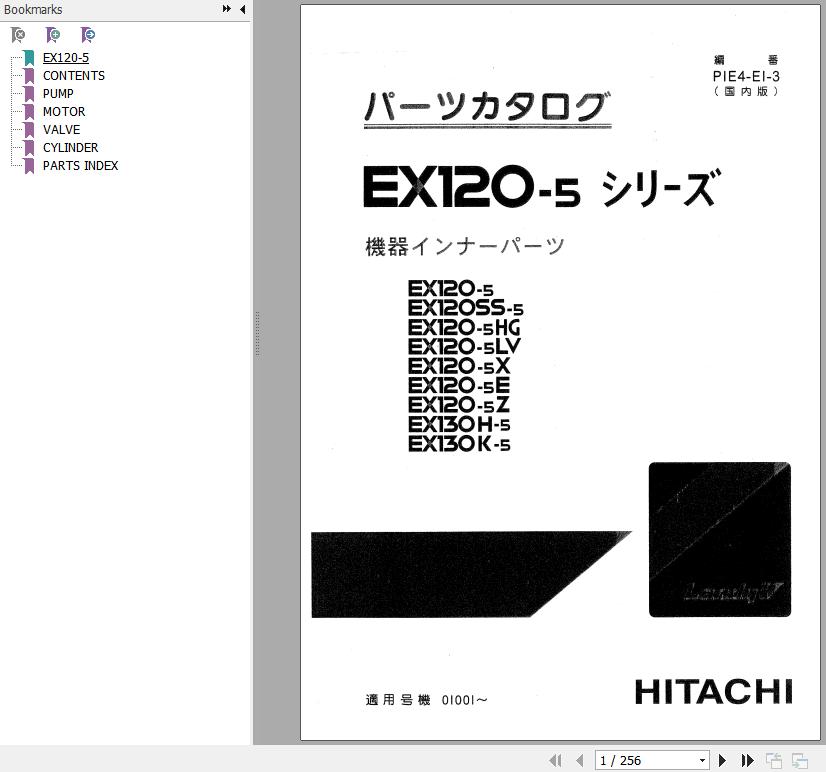The height and width of the screenshot is (772, 826).
Task: Go to the previous page
Action: pyautogui.click(x=579, y=760)
